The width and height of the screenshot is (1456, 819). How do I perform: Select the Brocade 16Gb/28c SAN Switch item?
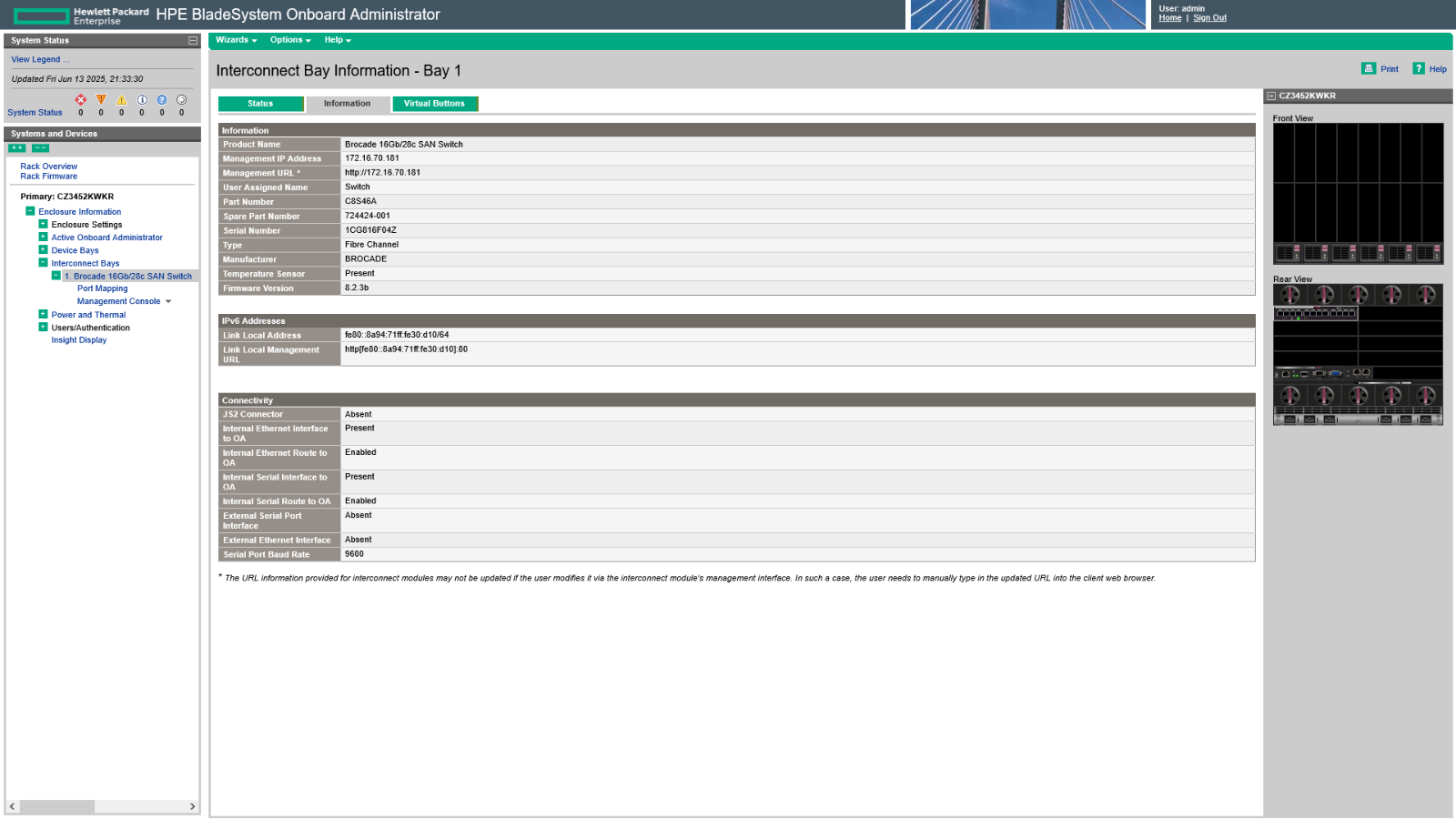pyautogui.click(x=128, y=276)
